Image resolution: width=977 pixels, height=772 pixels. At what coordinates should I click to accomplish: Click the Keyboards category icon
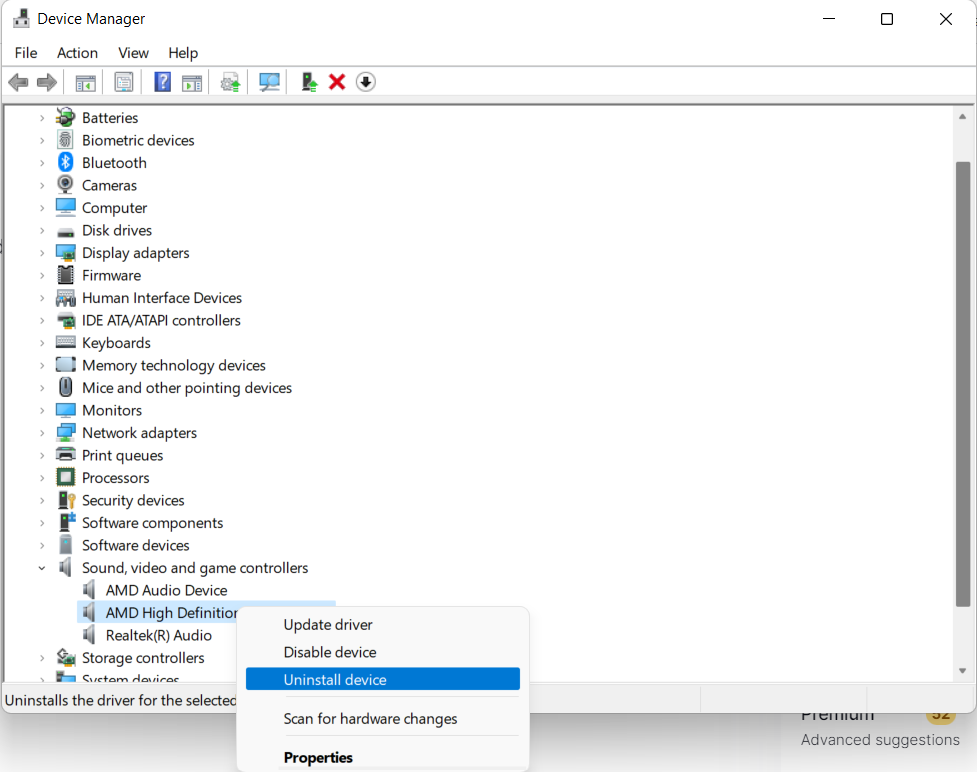click(x=65, y=342)
